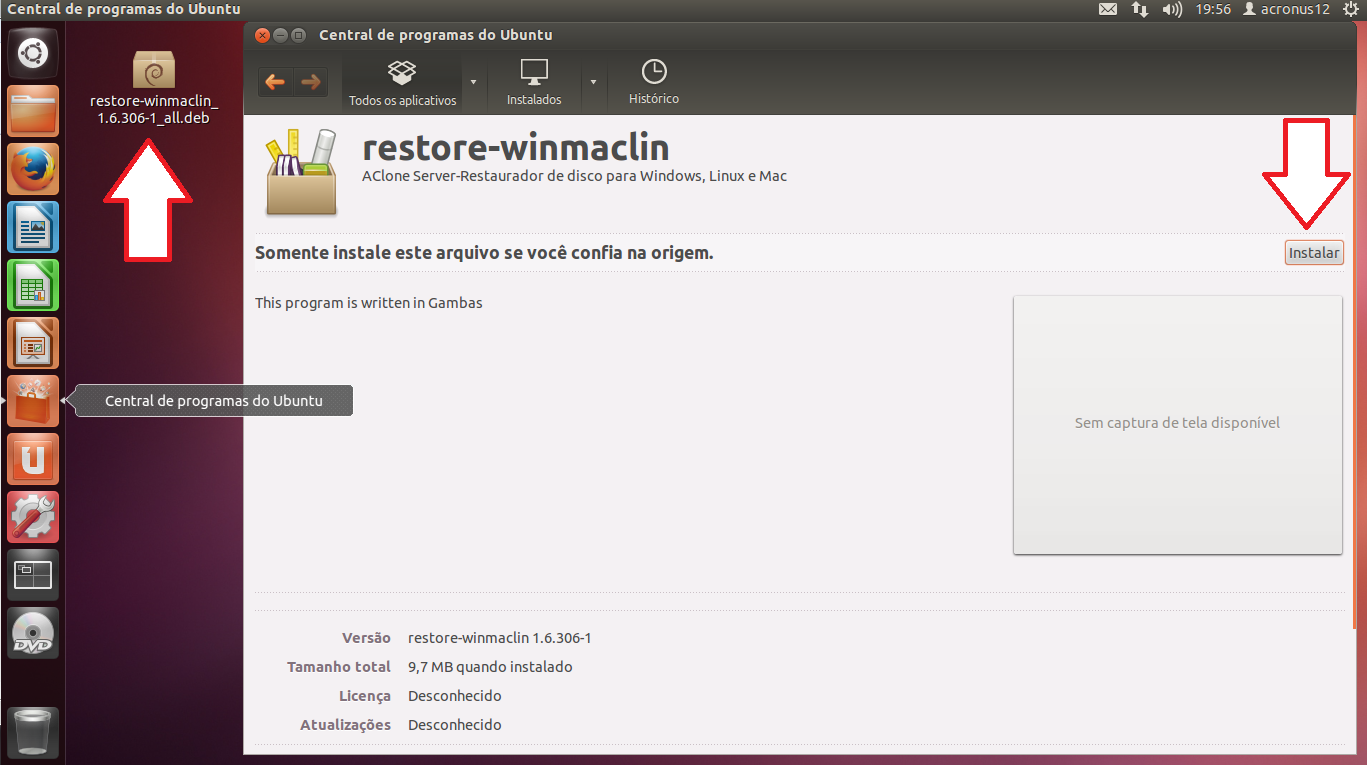Open the sound volume indicator
The width and height of the screenshot is (1367, 768).
1173,9
